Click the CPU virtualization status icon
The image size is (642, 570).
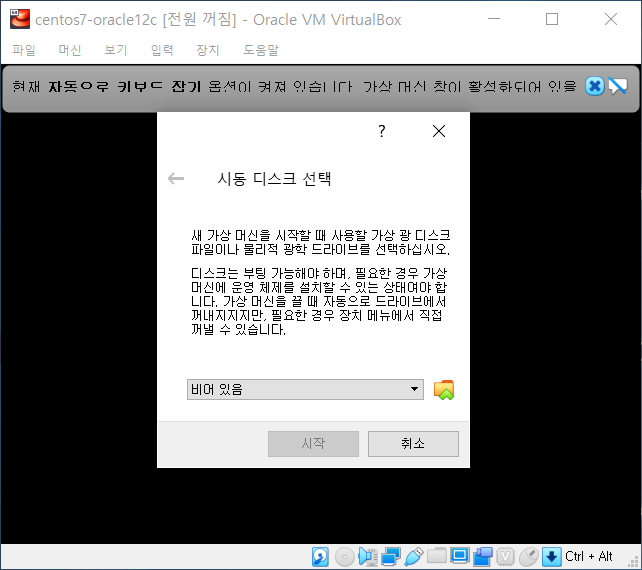[x=506, y=557]
